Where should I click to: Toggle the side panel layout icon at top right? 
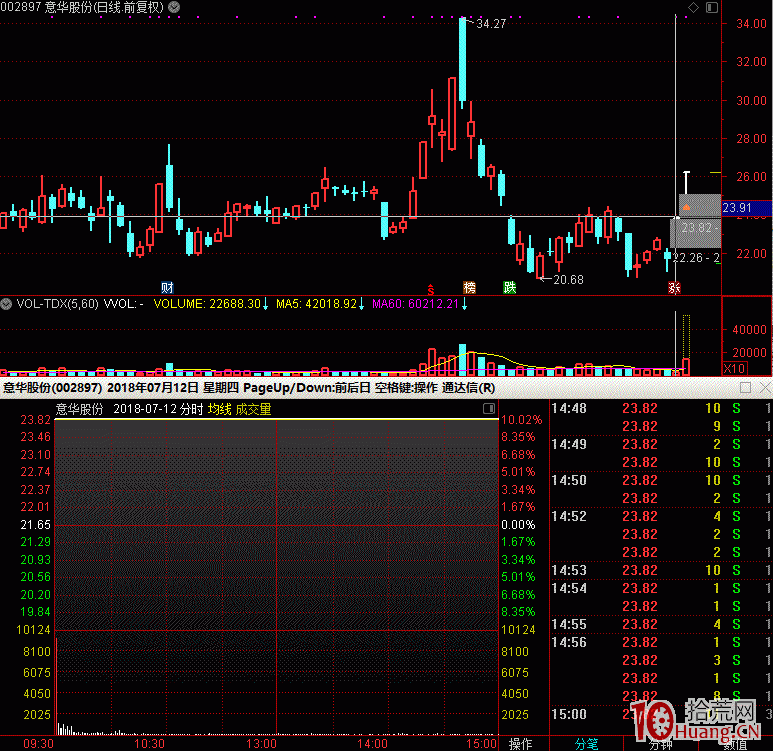[x=711, y=7]
